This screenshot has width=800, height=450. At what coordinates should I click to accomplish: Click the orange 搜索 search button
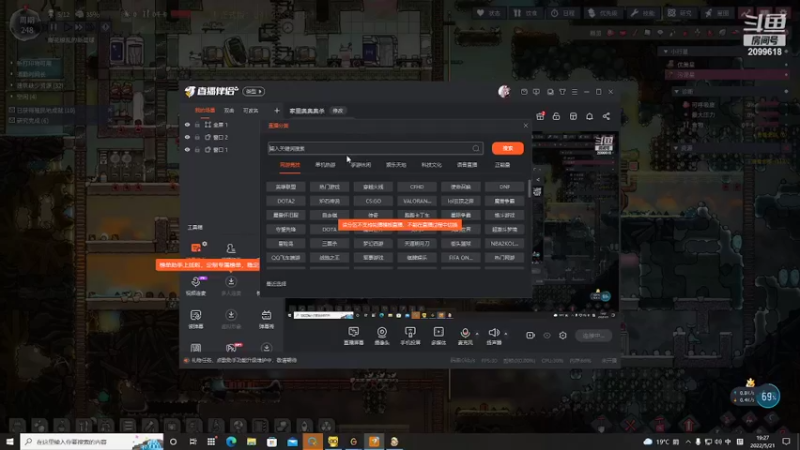tap(508, 148)
